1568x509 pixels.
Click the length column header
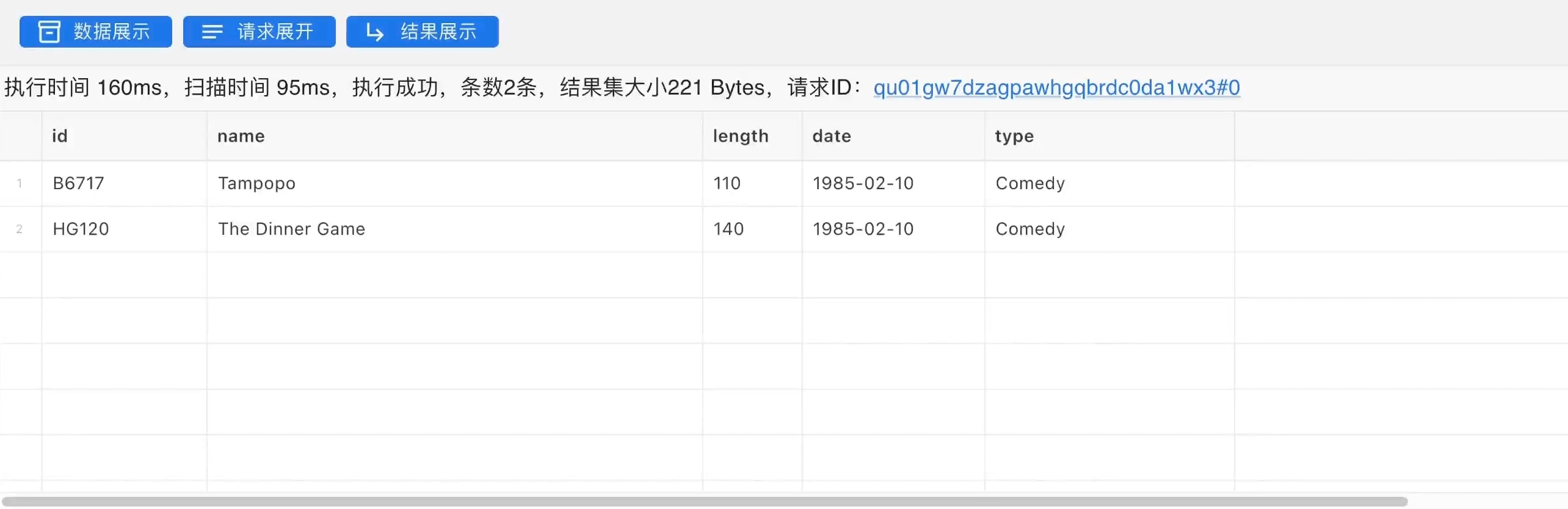pos(741,136)
